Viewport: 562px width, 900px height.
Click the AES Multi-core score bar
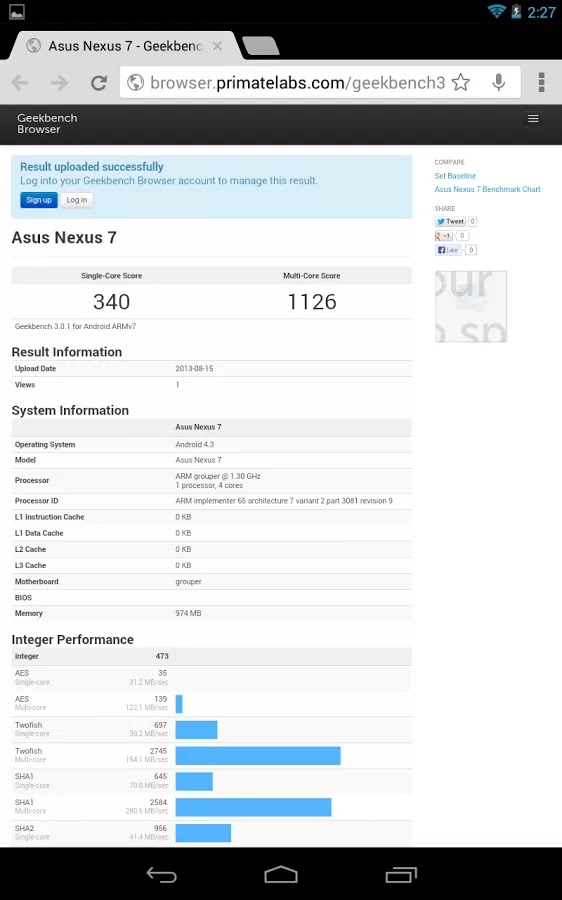pyautogui.click(x=179, y=704)
